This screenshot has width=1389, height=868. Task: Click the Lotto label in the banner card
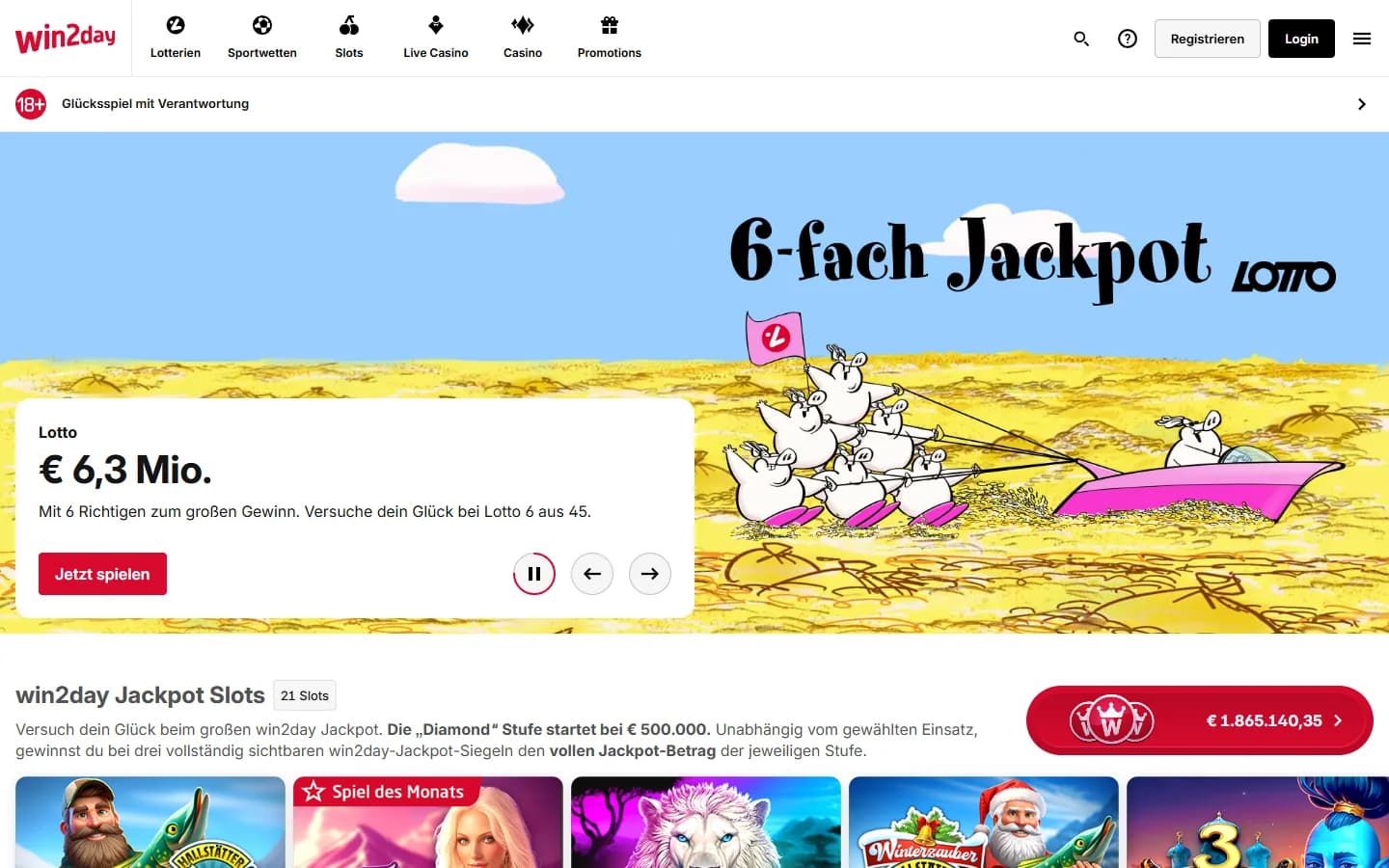click(x=58, y=433)
